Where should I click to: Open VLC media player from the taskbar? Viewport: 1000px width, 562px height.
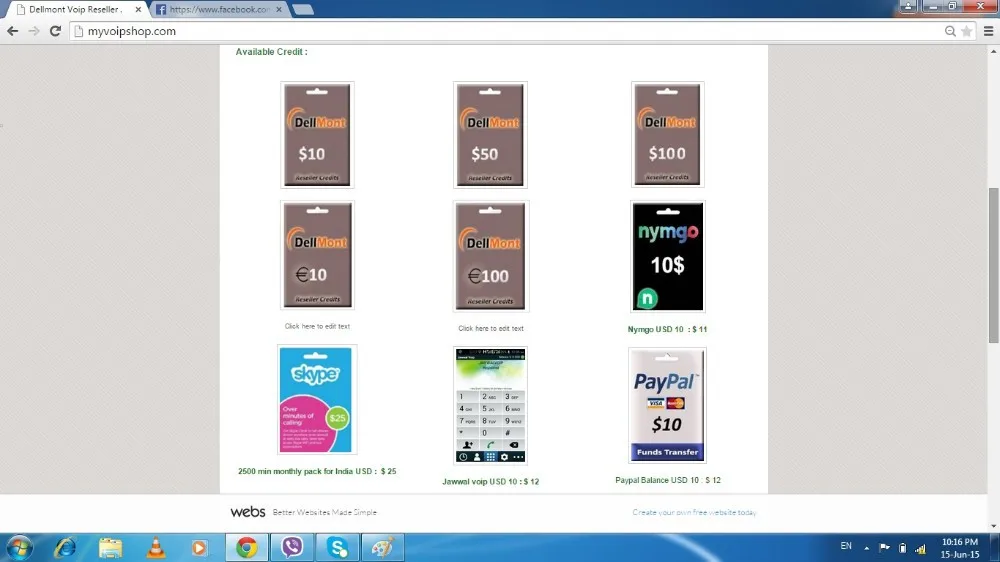pyautogui.click(x=156, y=547)
